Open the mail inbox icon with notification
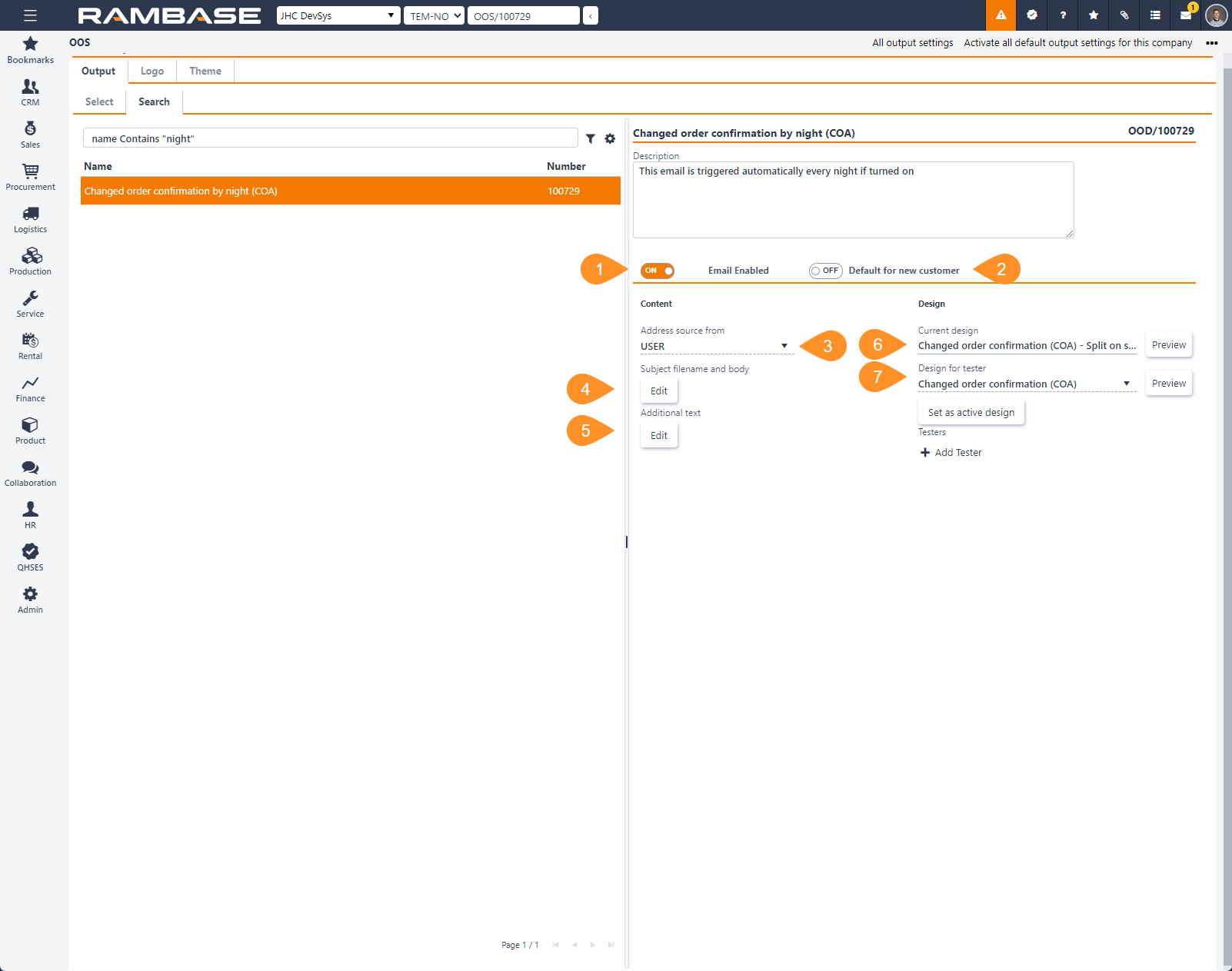Image resolution: width=1232 pixels, height=971 pixels. point(1185,15)
